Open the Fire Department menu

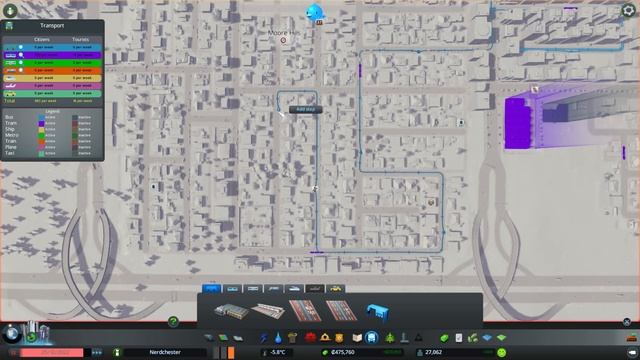[x=325, y=338]
